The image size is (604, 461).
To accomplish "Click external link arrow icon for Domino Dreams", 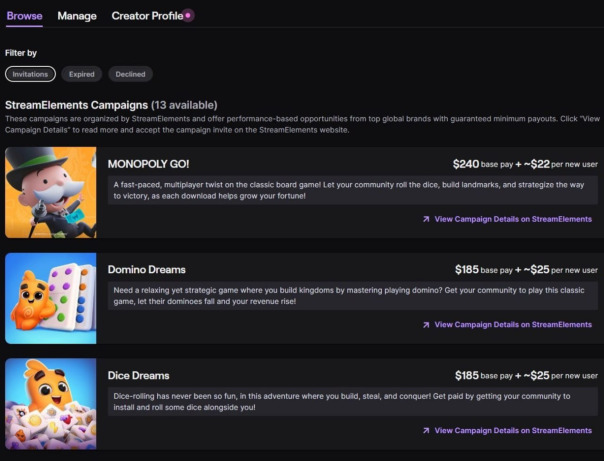I will coord(426,325).
